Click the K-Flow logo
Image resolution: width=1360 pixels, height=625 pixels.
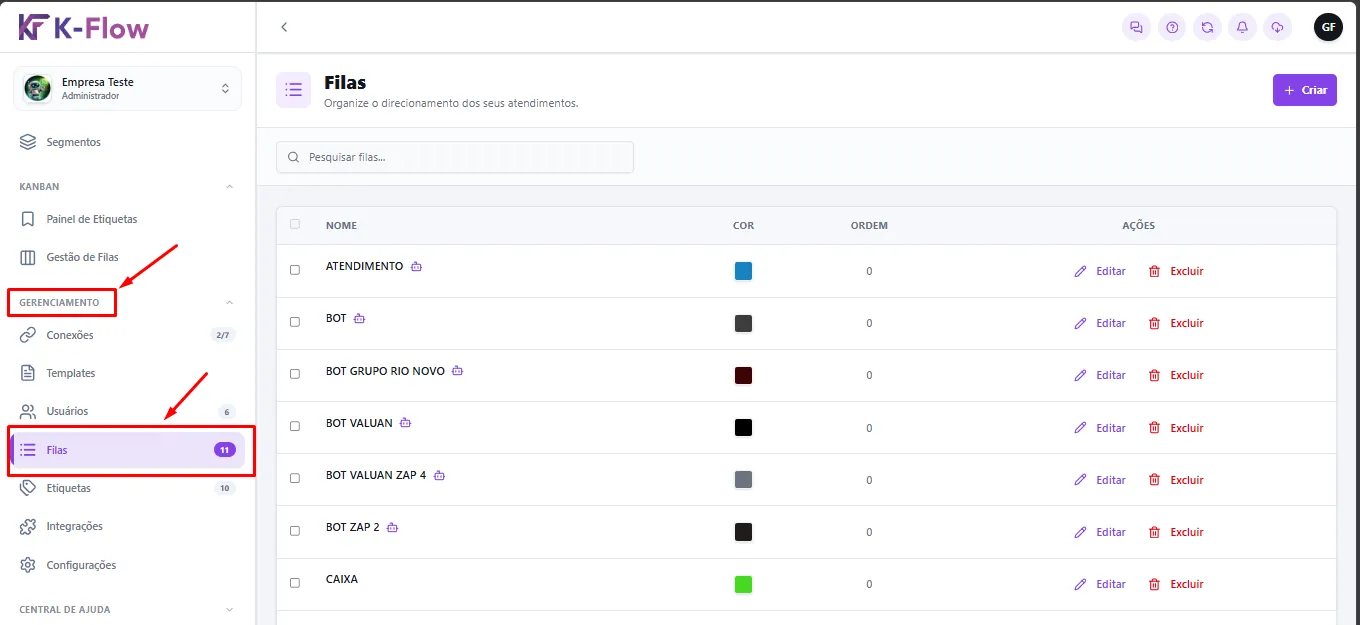(x=84, y=27)
